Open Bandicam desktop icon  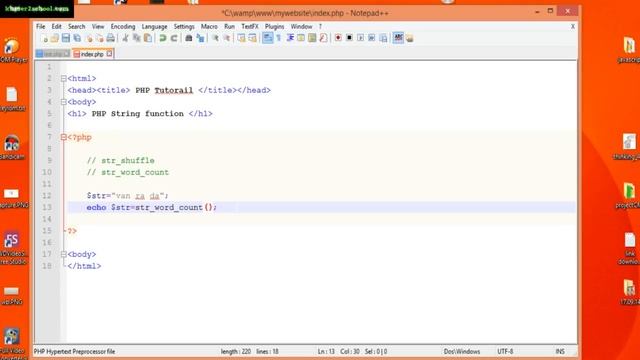pyautogui.click(x=11, y=147)
